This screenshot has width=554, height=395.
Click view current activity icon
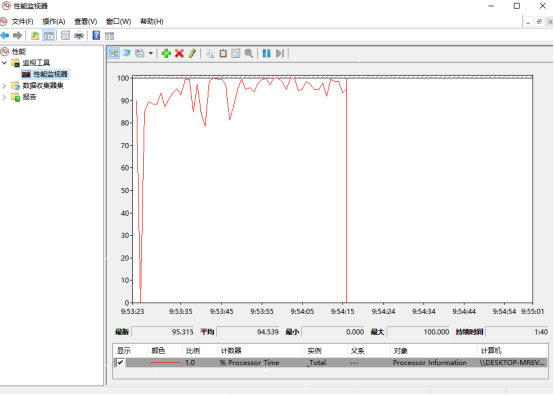[x=113, y=53]
